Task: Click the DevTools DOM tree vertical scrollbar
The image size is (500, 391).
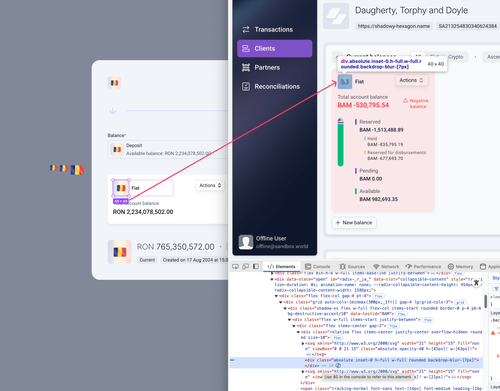Action: pos(486,301)
